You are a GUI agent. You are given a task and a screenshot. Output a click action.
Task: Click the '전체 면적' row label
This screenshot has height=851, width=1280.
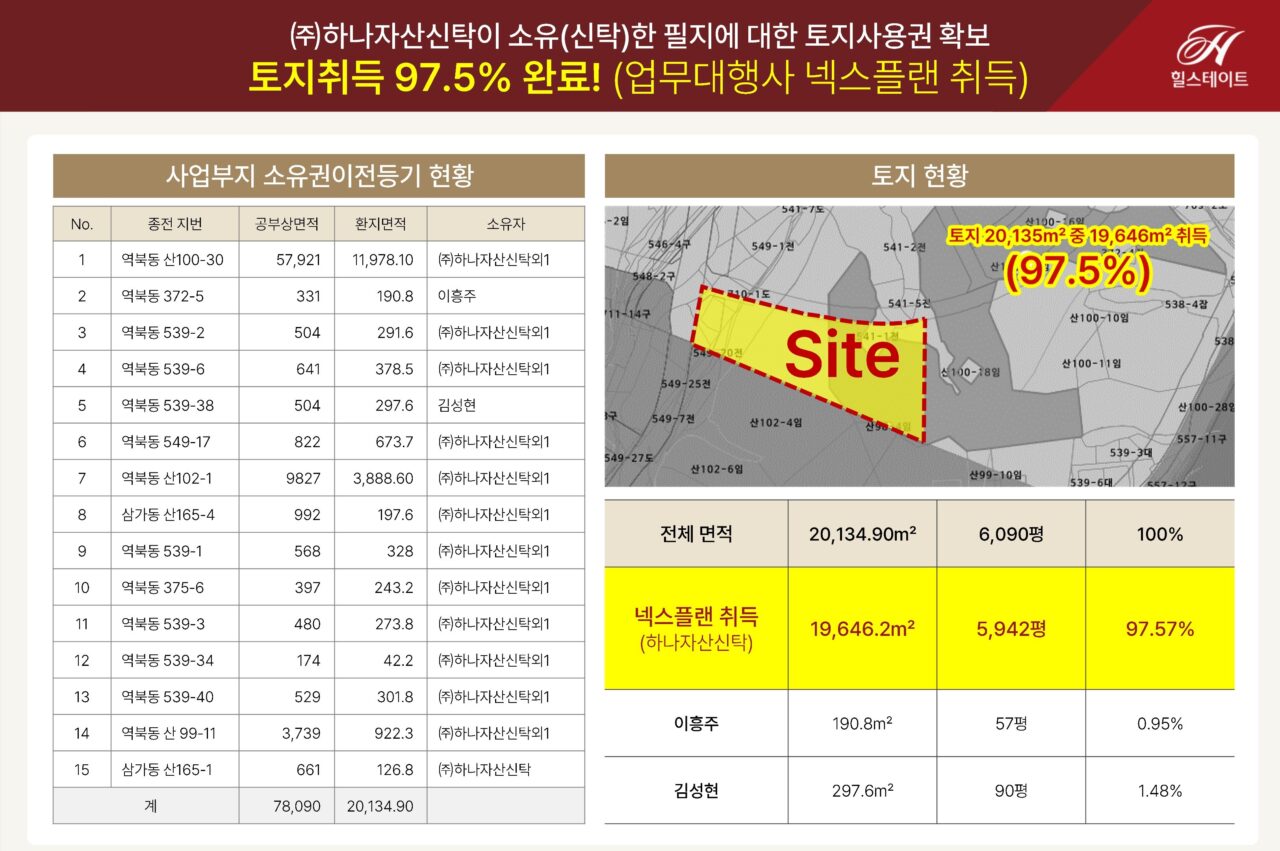(697, 534)
